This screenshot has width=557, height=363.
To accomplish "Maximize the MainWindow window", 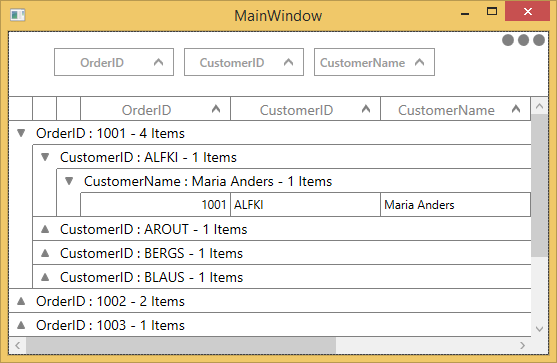I will point(492,12).
